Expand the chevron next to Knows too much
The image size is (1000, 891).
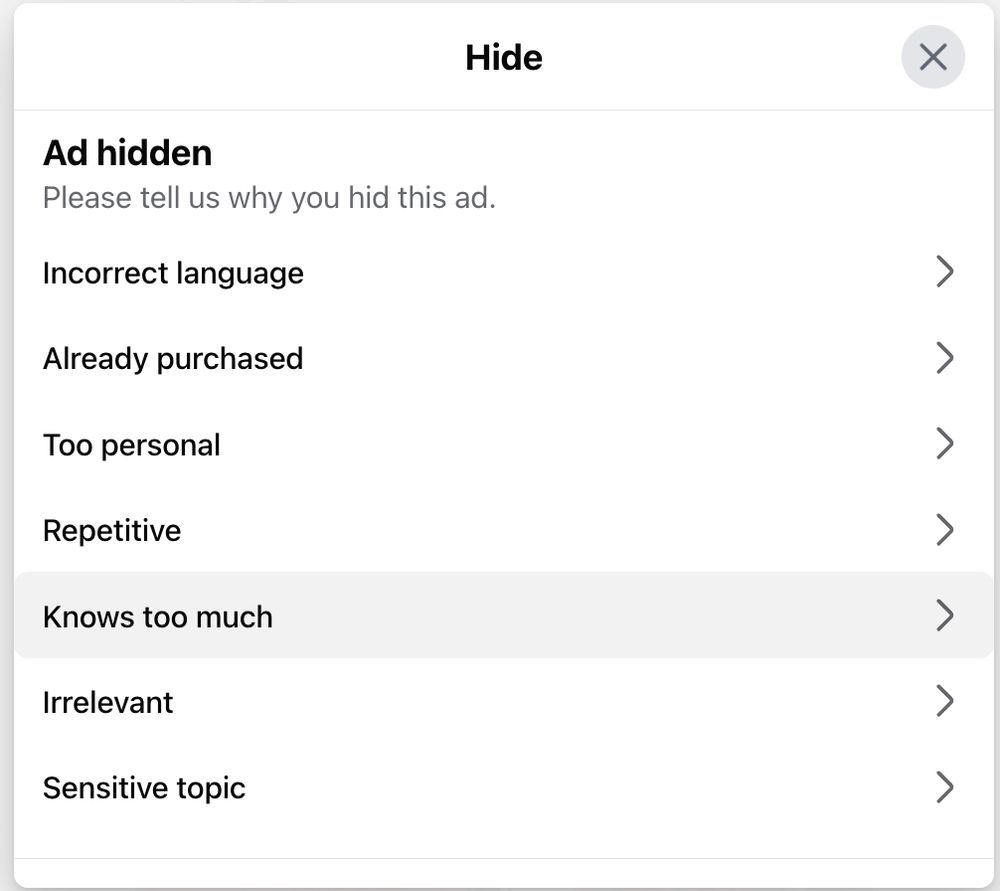click(x=945, y=616)
